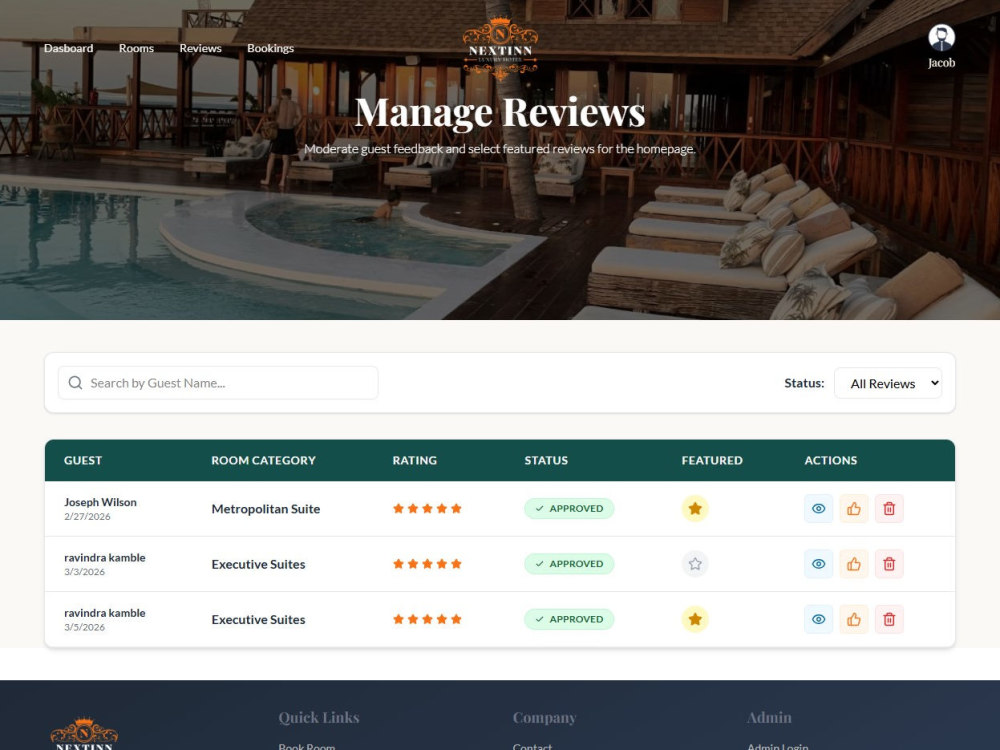Click the five-star rating in Joseph Wilson's row
The image size is (1000, 750).
[x=427, y=508]
